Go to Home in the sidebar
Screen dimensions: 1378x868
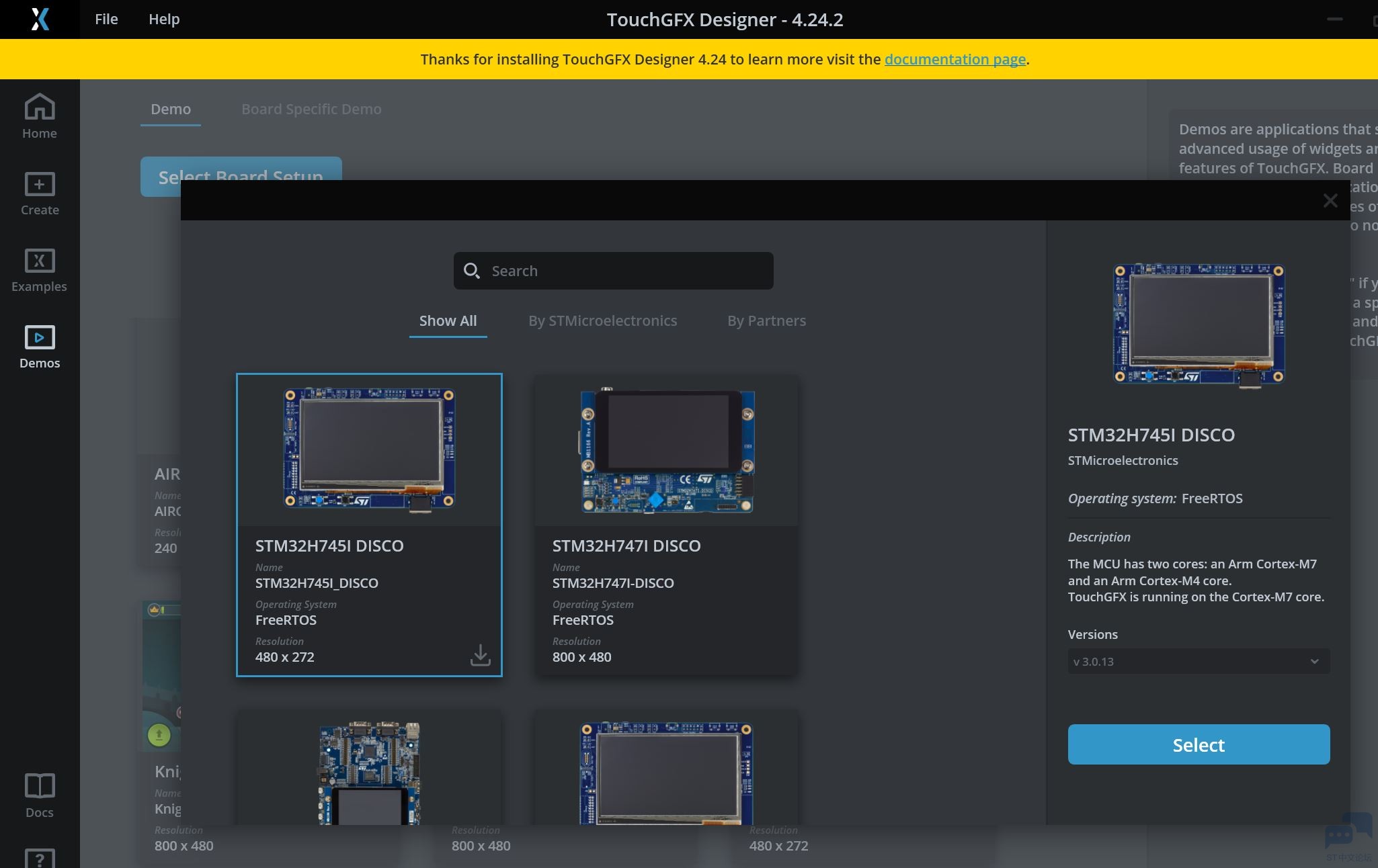pos(40,116)
